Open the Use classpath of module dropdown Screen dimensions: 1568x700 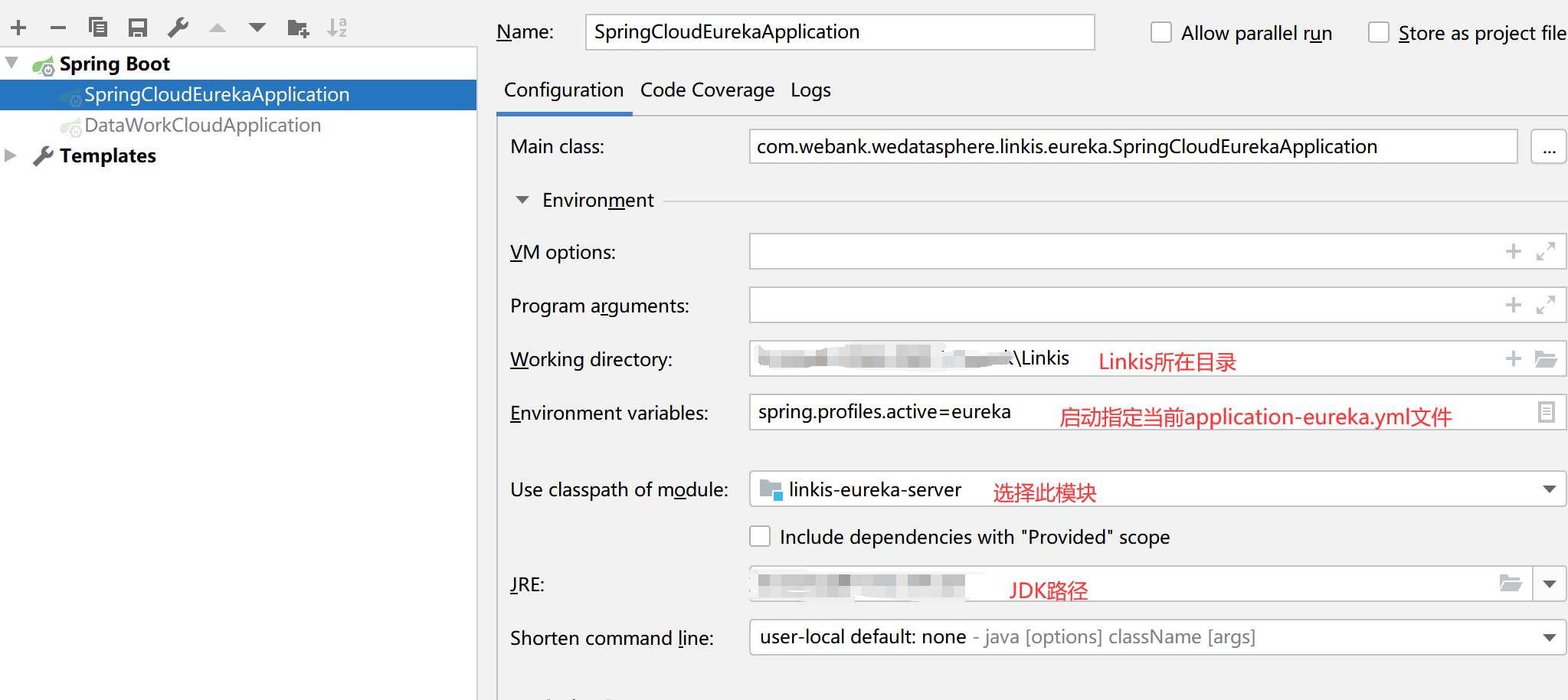click(x=1549, y=489)
